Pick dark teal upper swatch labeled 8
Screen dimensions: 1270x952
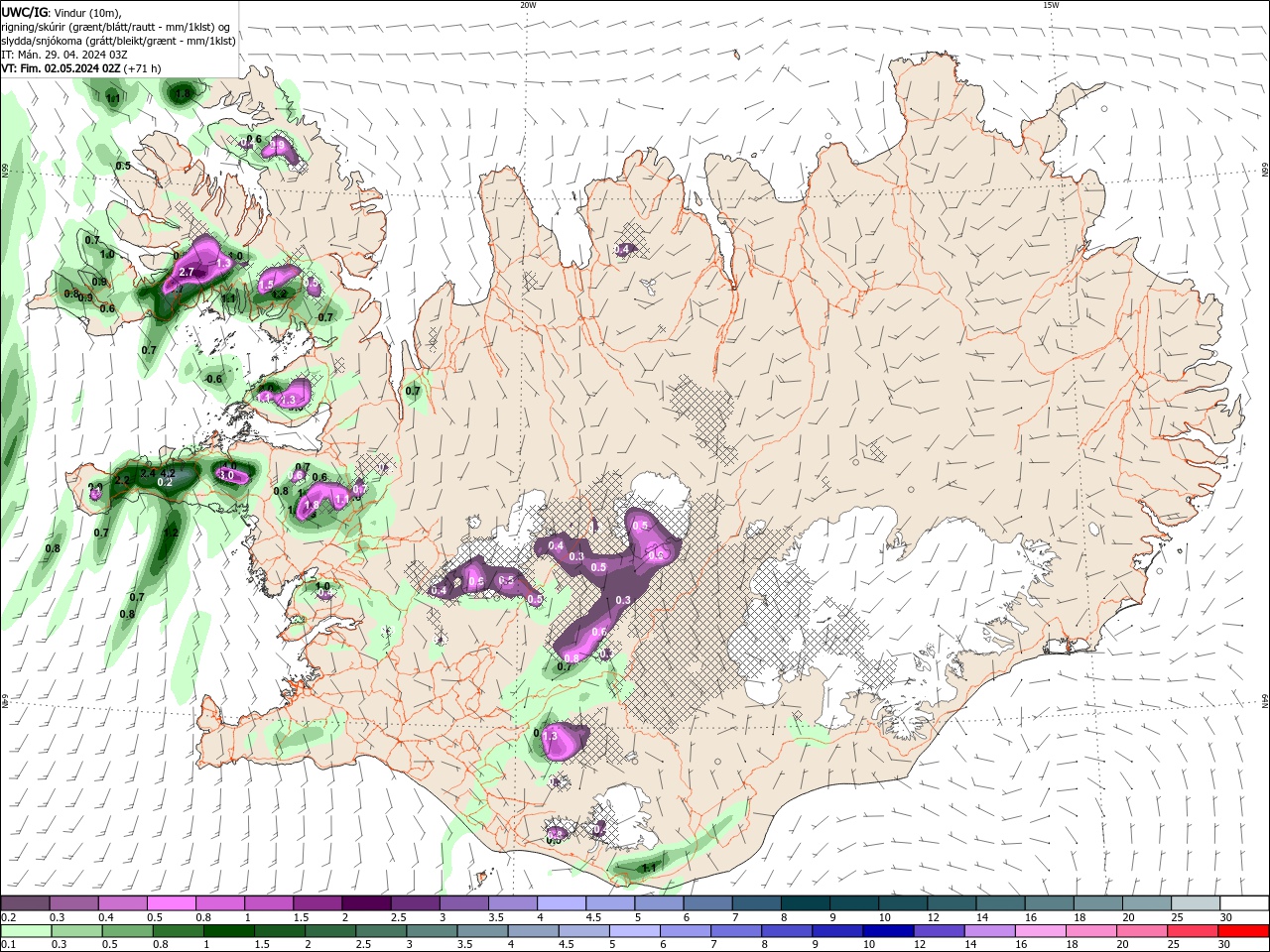click(806, 903)
